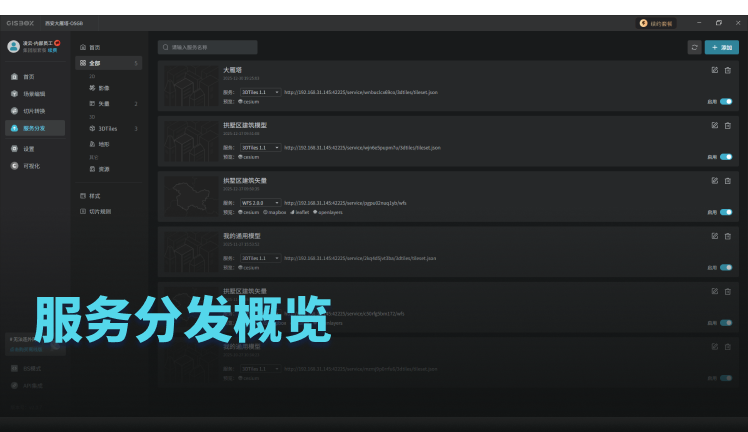This screenshot has height=432, width=748.
Task: Select the 矢量 category in the list
Action: [x=104, y=103]
